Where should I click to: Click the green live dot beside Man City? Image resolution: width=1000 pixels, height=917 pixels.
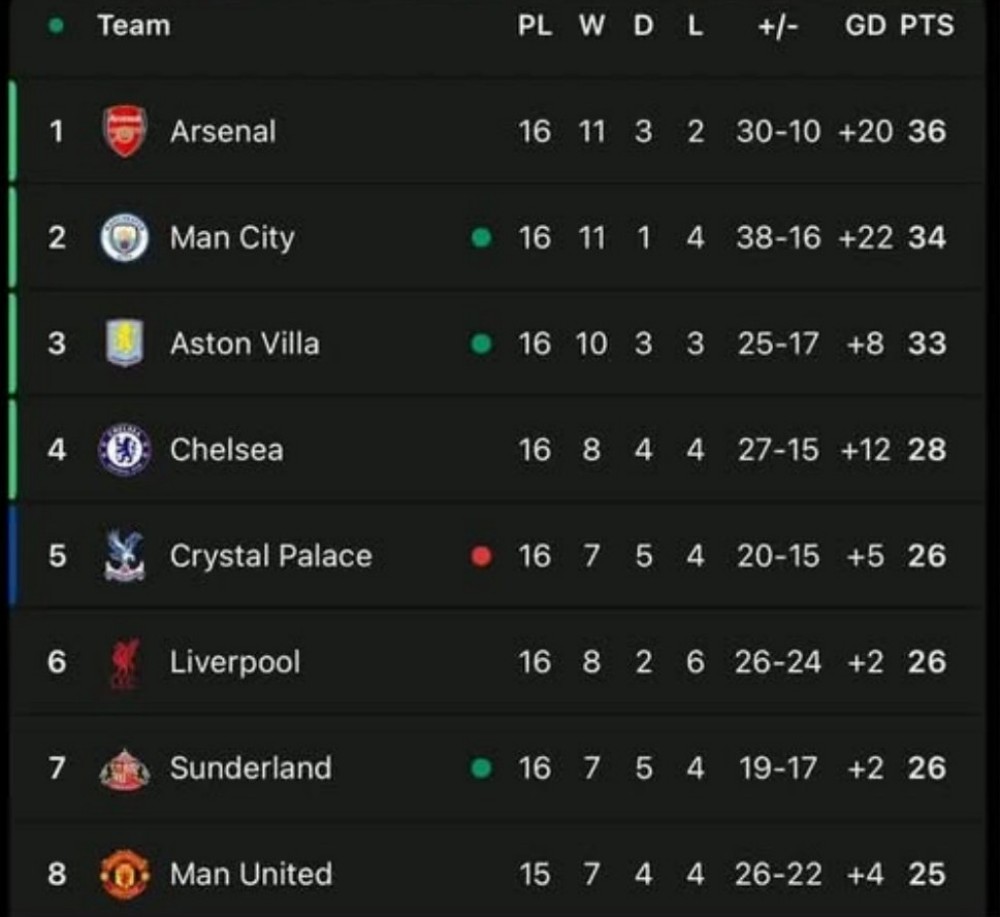(x=481, y=238)
